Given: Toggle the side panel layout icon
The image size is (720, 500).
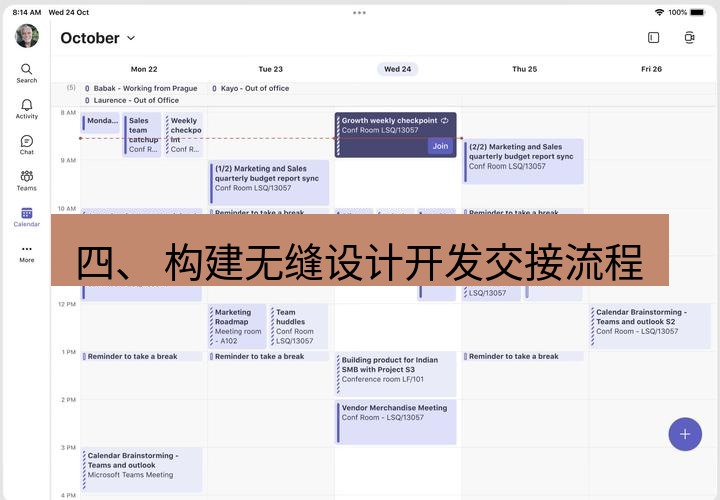Looking at the screenshot, I should coord(653,38).
